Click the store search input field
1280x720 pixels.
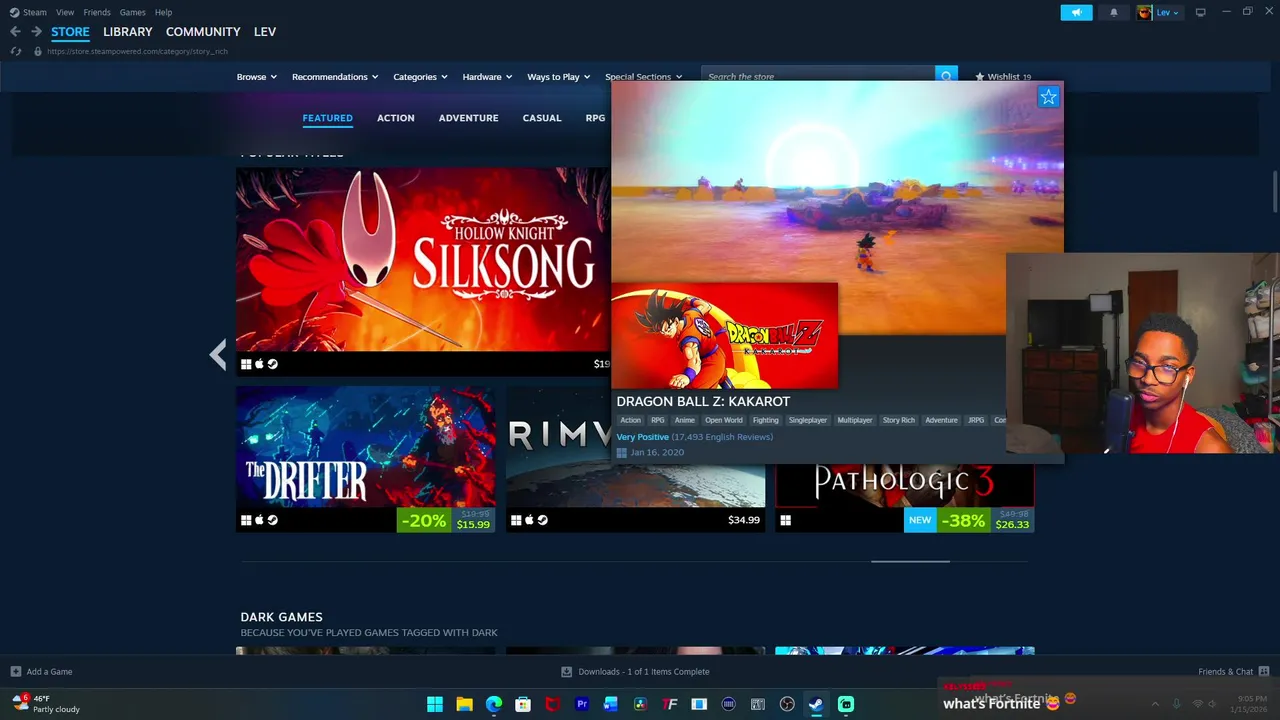[820, 76]
